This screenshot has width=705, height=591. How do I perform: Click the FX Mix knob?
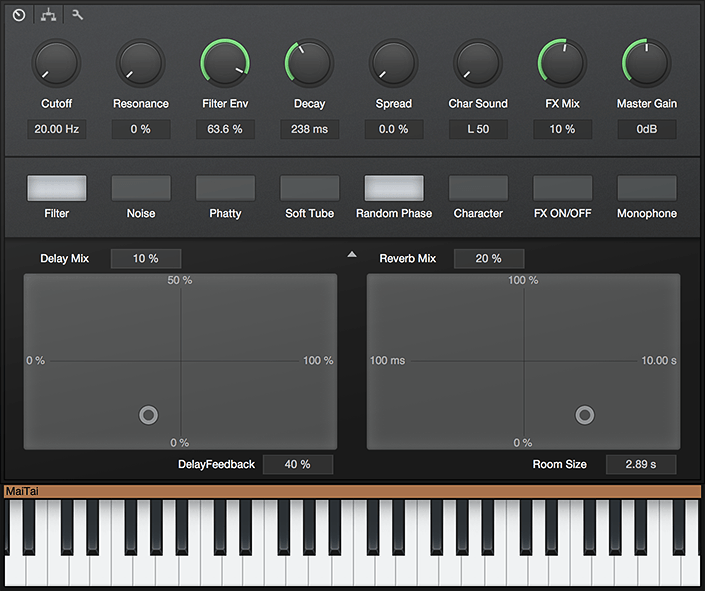(562, 63)
